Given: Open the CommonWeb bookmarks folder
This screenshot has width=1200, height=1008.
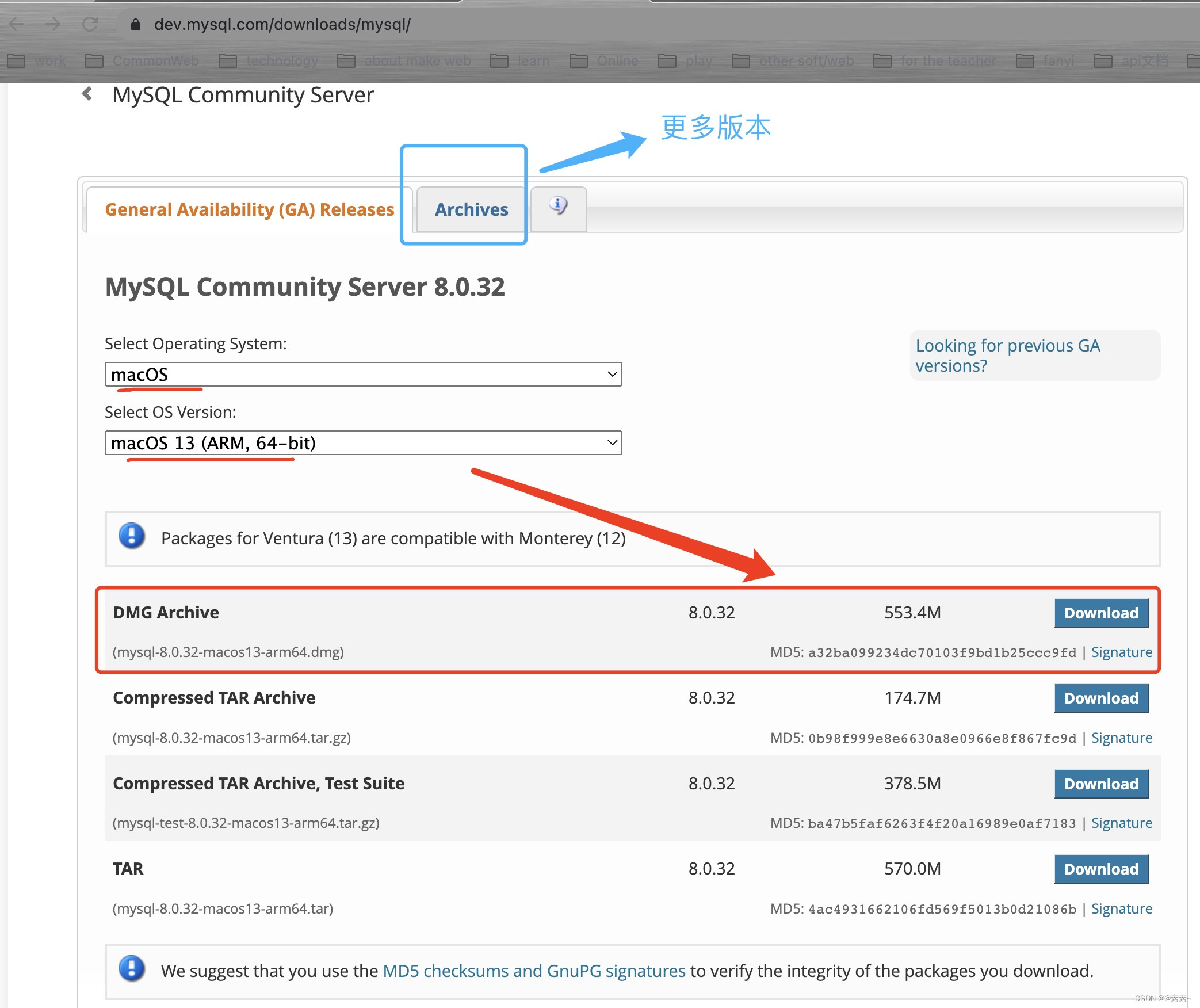Looking at the screenshot, I should [x=142, y=60].
